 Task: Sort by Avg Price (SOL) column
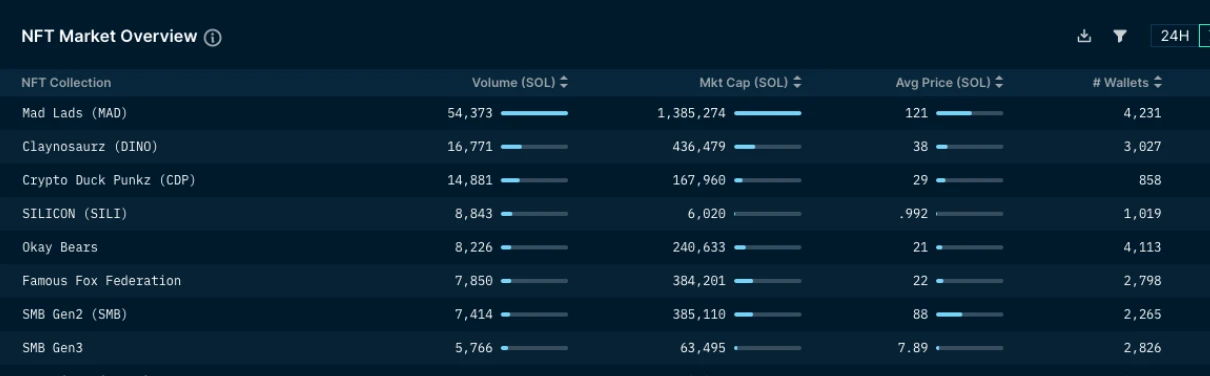pos(949,83)
